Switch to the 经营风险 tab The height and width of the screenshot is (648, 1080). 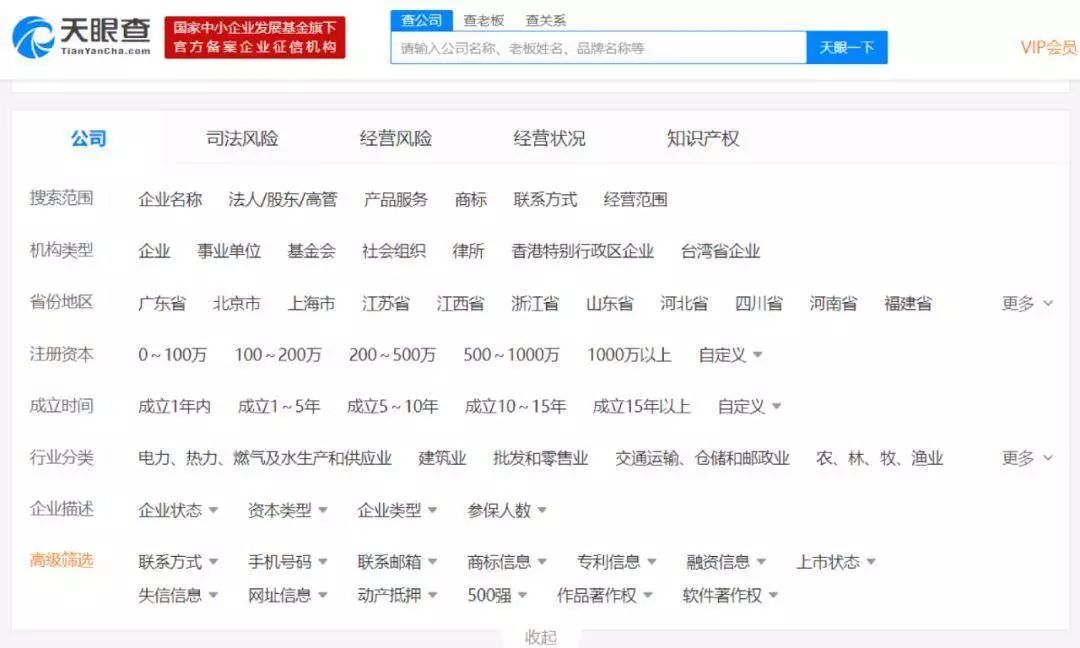pos(395,138)
